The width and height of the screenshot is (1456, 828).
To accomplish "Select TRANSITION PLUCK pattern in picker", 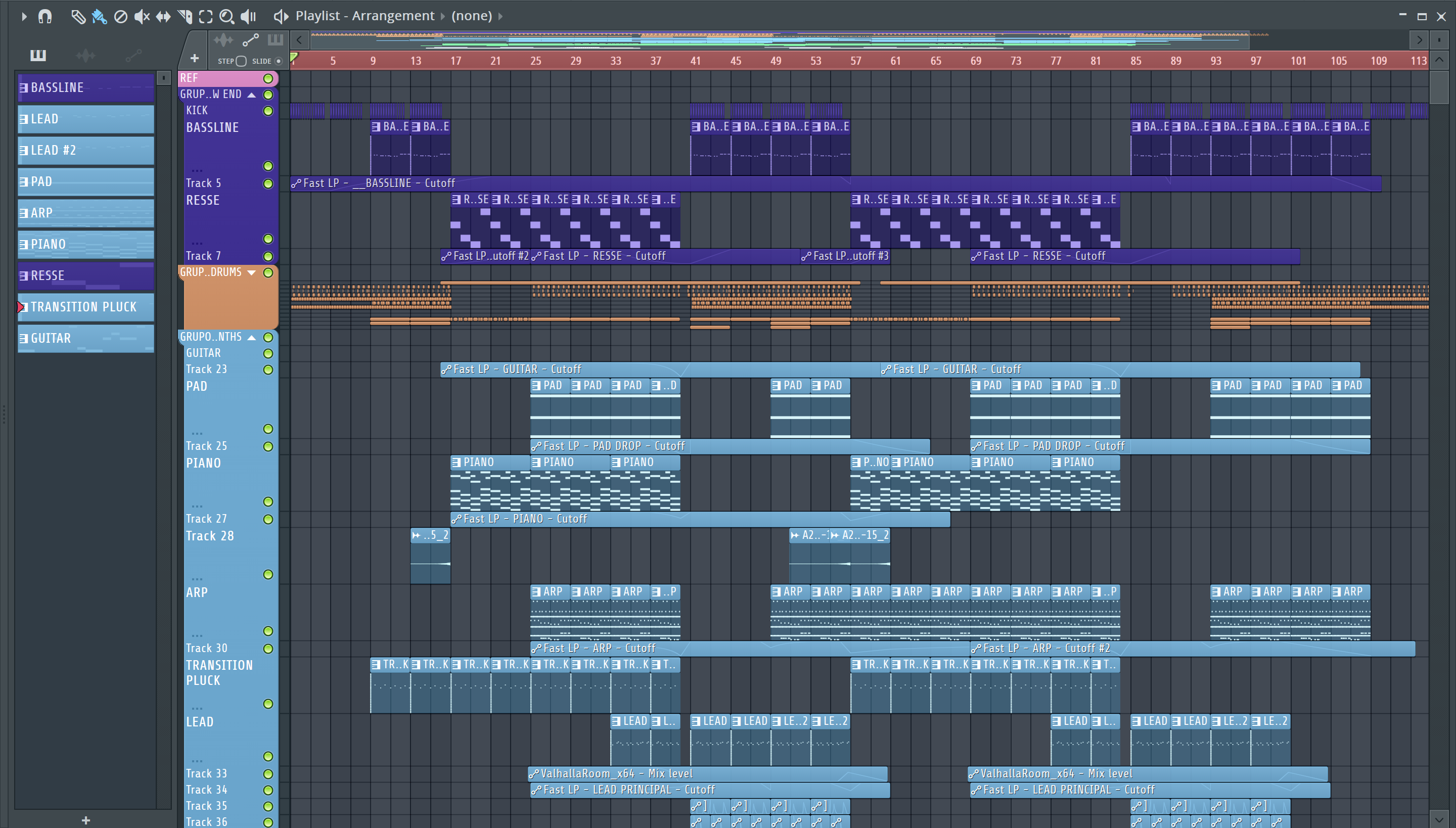I will point(86,306).
